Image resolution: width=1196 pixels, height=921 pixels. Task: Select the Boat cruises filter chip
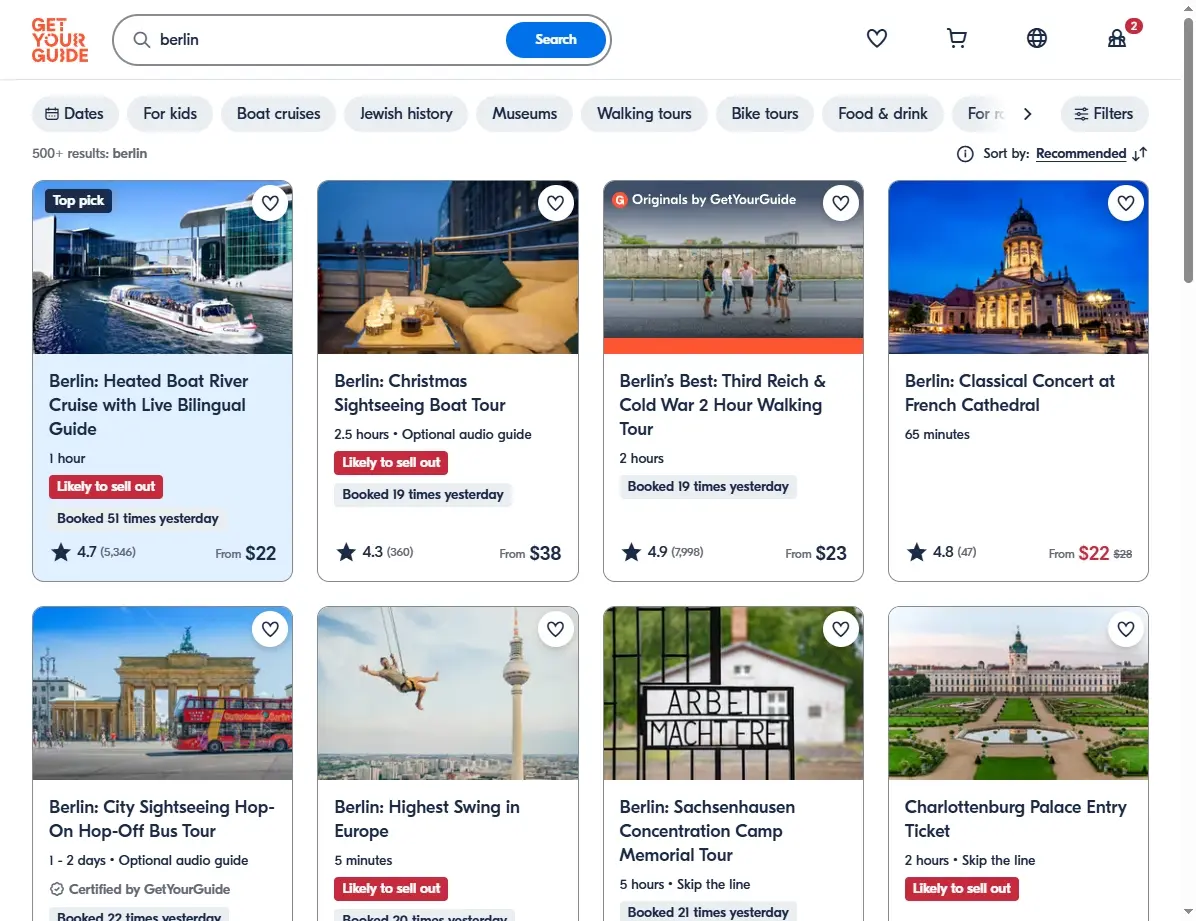point(278,114)
